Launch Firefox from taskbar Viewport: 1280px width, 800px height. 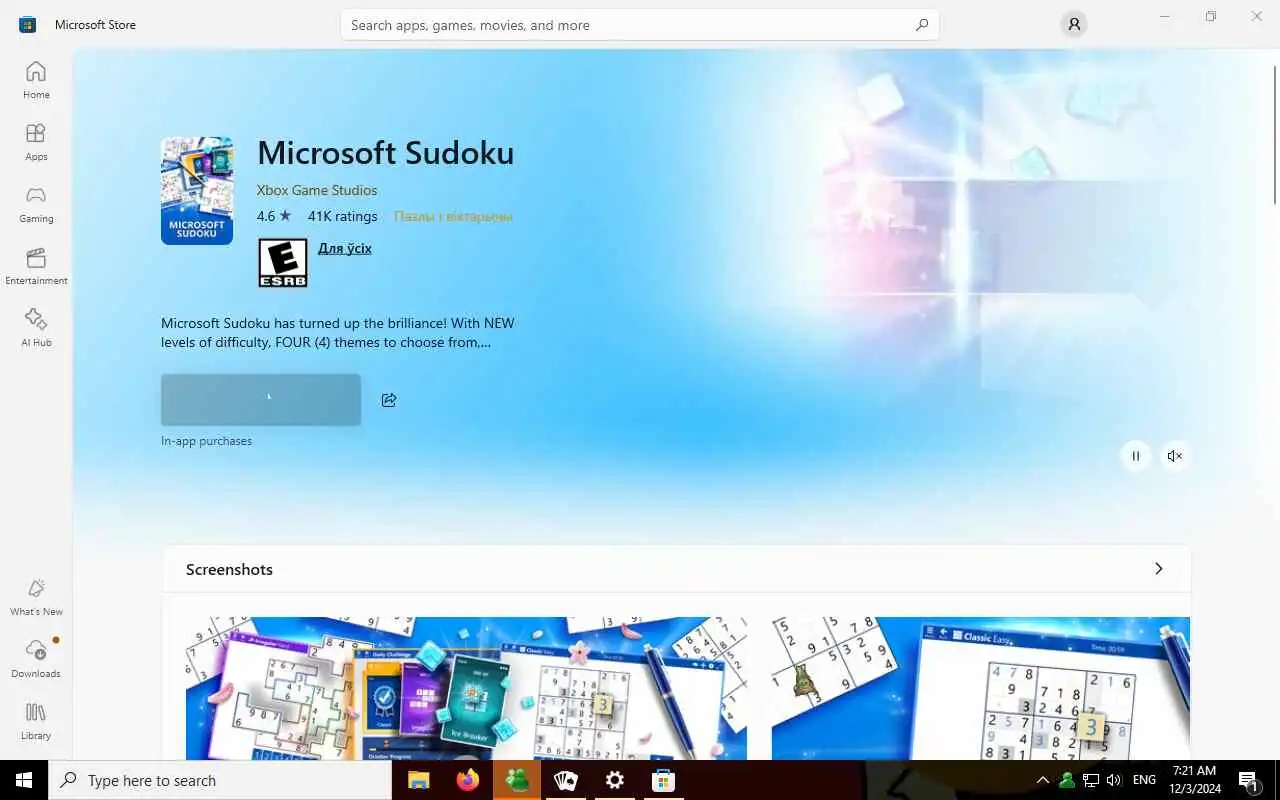pos(467,780)
